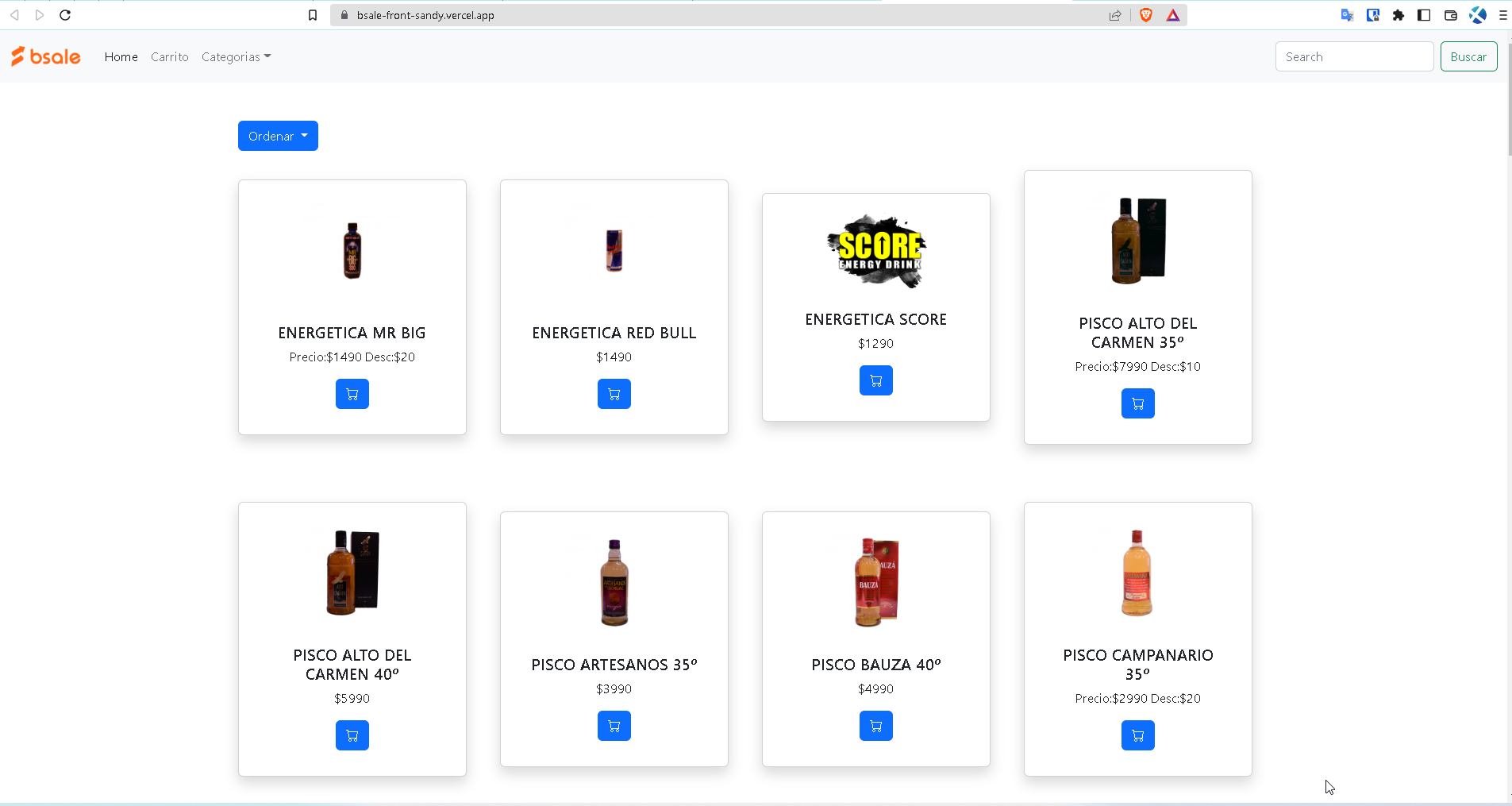The height and width of the screenshot is (806, 1512).
Task: Add ENERGETICA SCORE to the cart
Action: point(875,380)
